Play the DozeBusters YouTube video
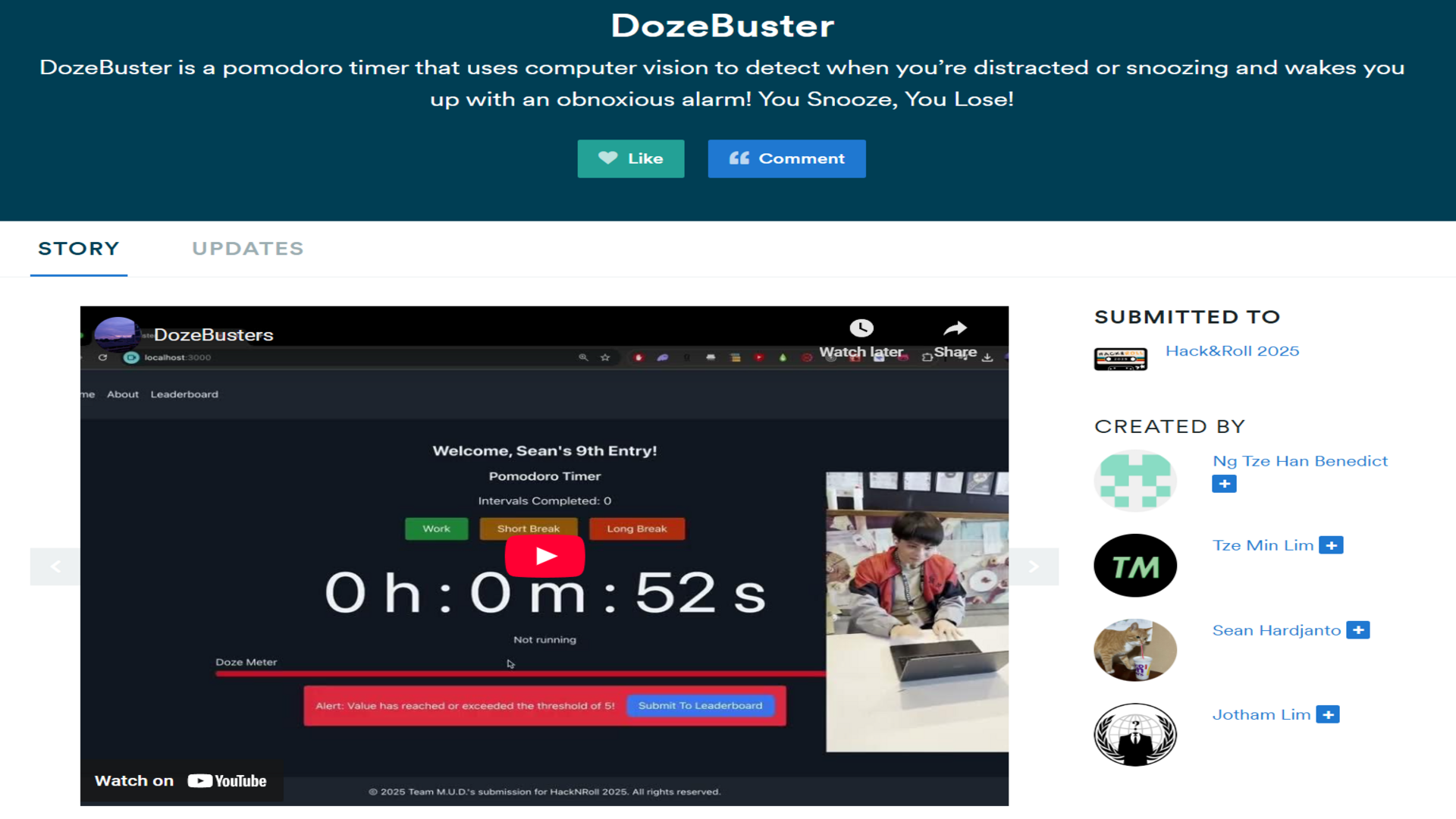The height and width of the screenshot is (819, 1456). [x=544, y=556]
